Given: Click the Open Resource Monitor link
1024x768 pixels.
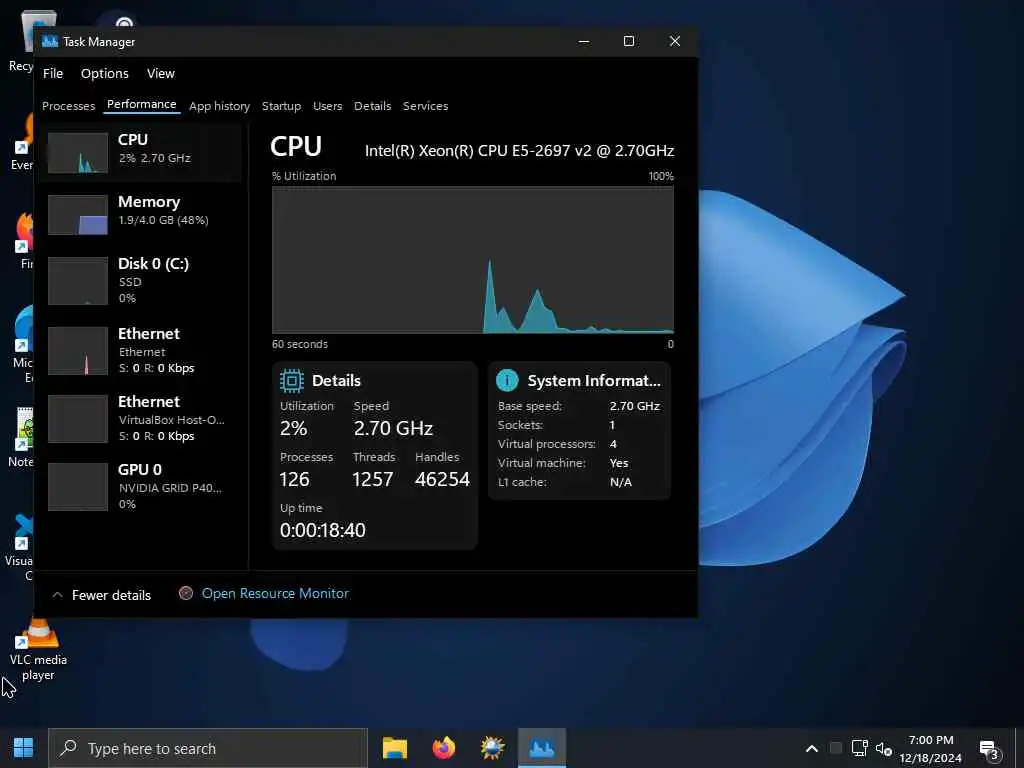Looking at the screenshot, I should point(275,593).
